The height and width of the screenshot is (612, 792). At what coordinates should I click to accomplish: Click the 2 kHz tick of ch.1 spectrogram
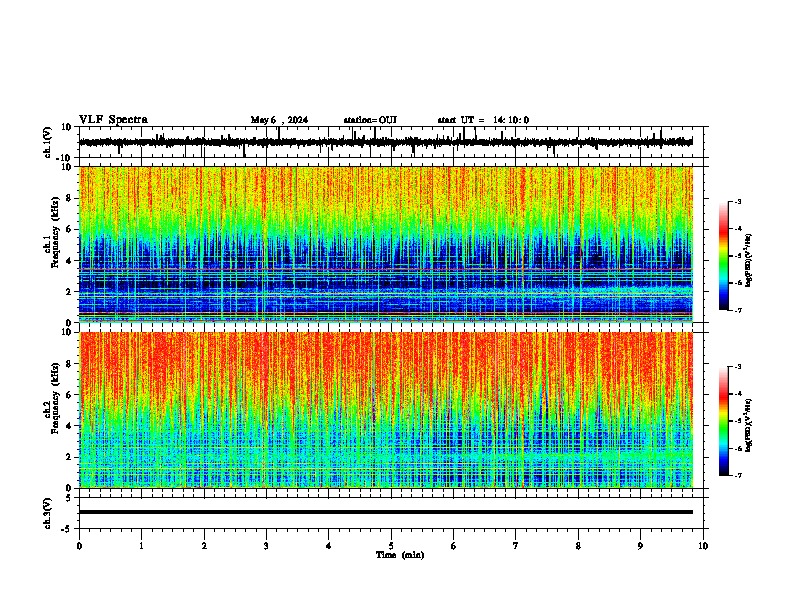click(69, 291)
